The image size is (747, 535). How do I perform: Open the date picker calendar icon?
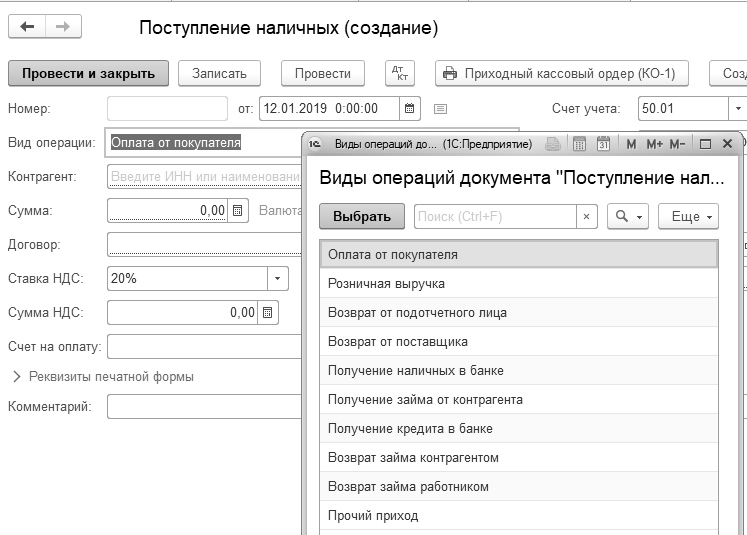[409, 108]
